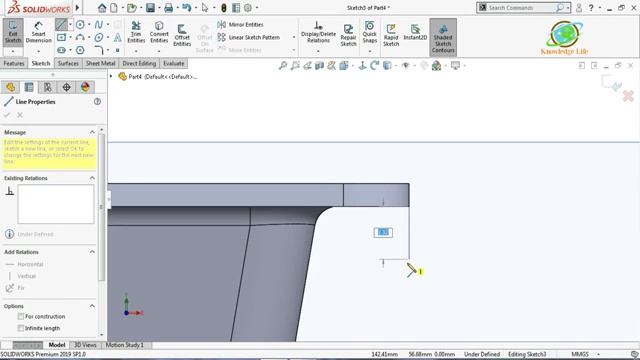Click the Print icon

coord(169,7)
